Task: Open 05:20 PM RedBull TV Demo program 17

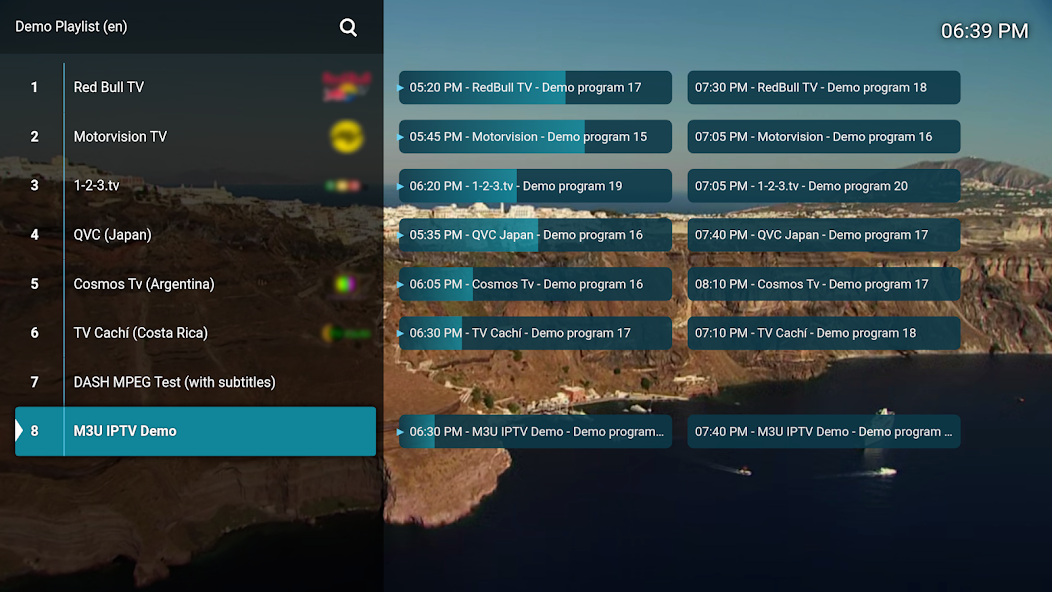Action: 535,87
